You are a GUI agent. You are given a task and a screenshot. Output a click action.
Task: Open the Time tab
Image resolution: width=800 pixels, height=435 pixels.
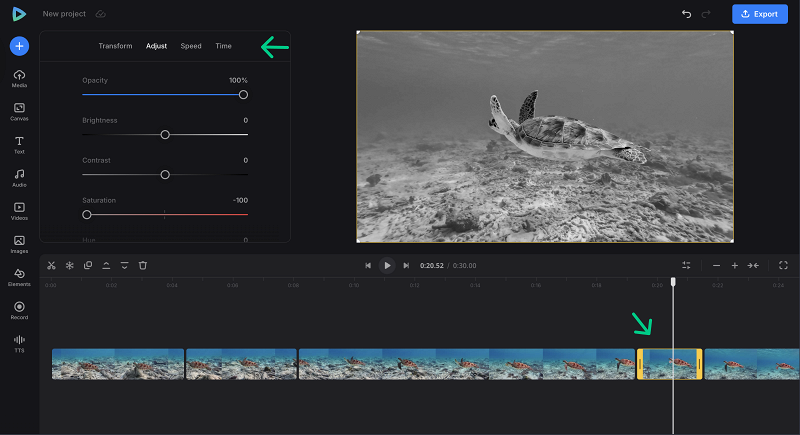[223, 46]
